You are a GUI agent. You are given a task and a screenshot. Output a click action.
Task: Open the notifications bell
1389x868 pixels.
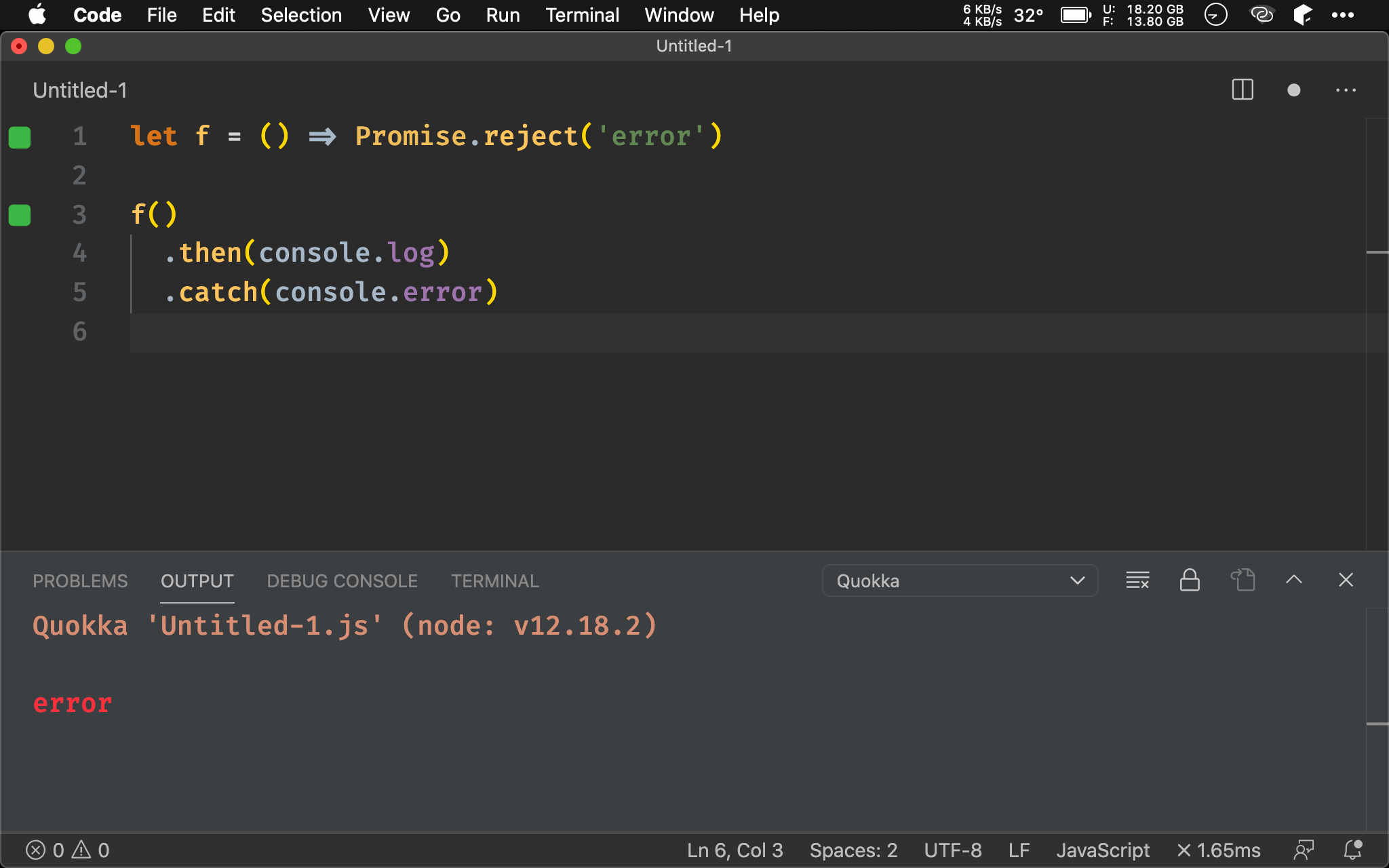tap(1353, 850)
